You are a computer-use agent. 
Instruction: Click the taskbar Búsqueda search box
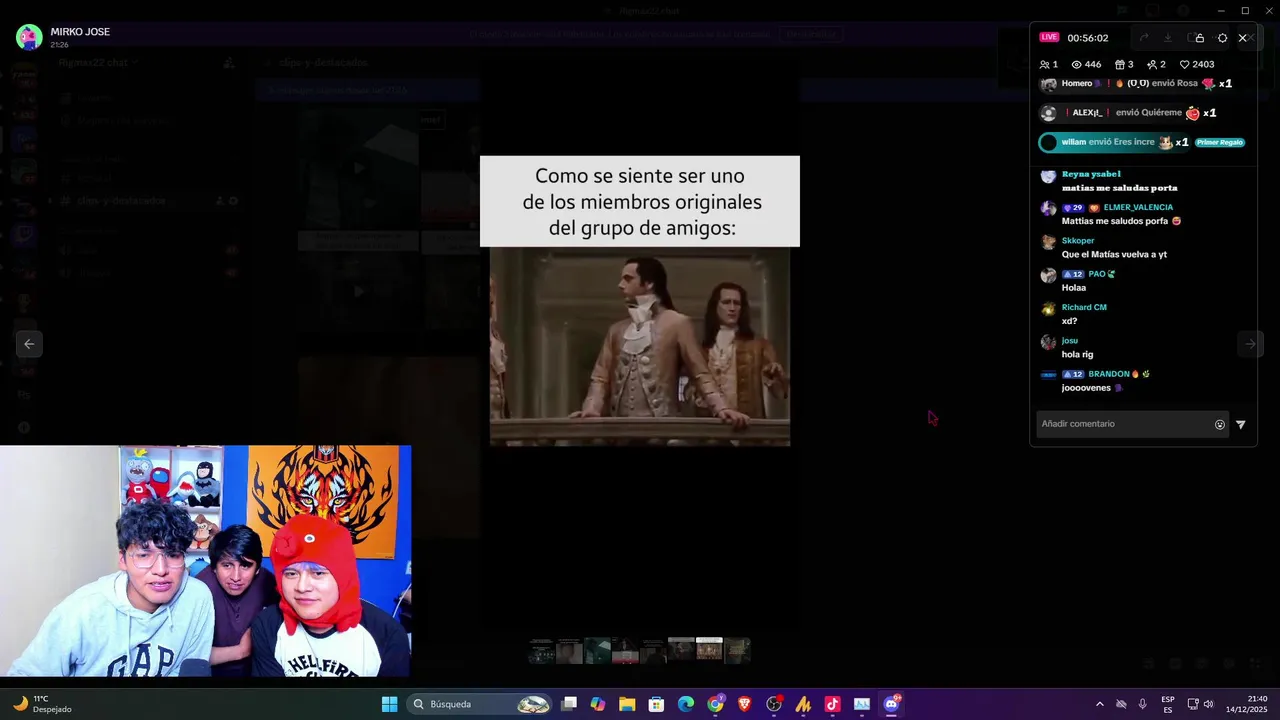coord(481,704)
